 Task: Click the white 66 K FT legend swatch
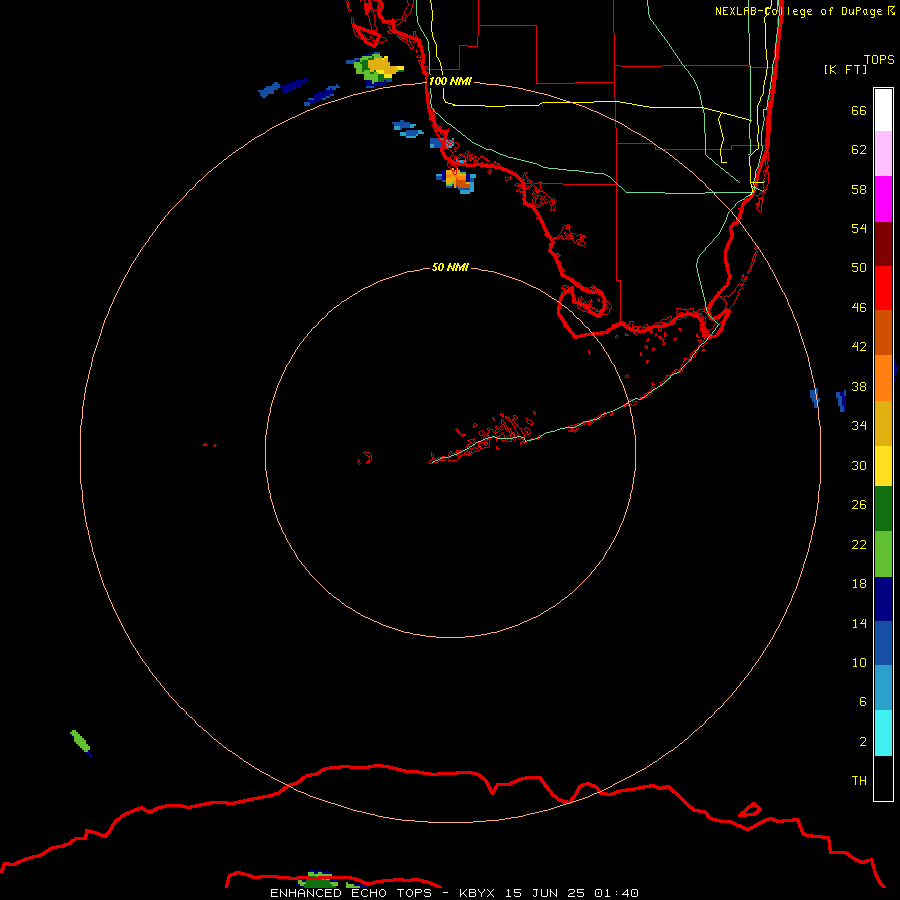pyautogui.click(x=883, y=110)
